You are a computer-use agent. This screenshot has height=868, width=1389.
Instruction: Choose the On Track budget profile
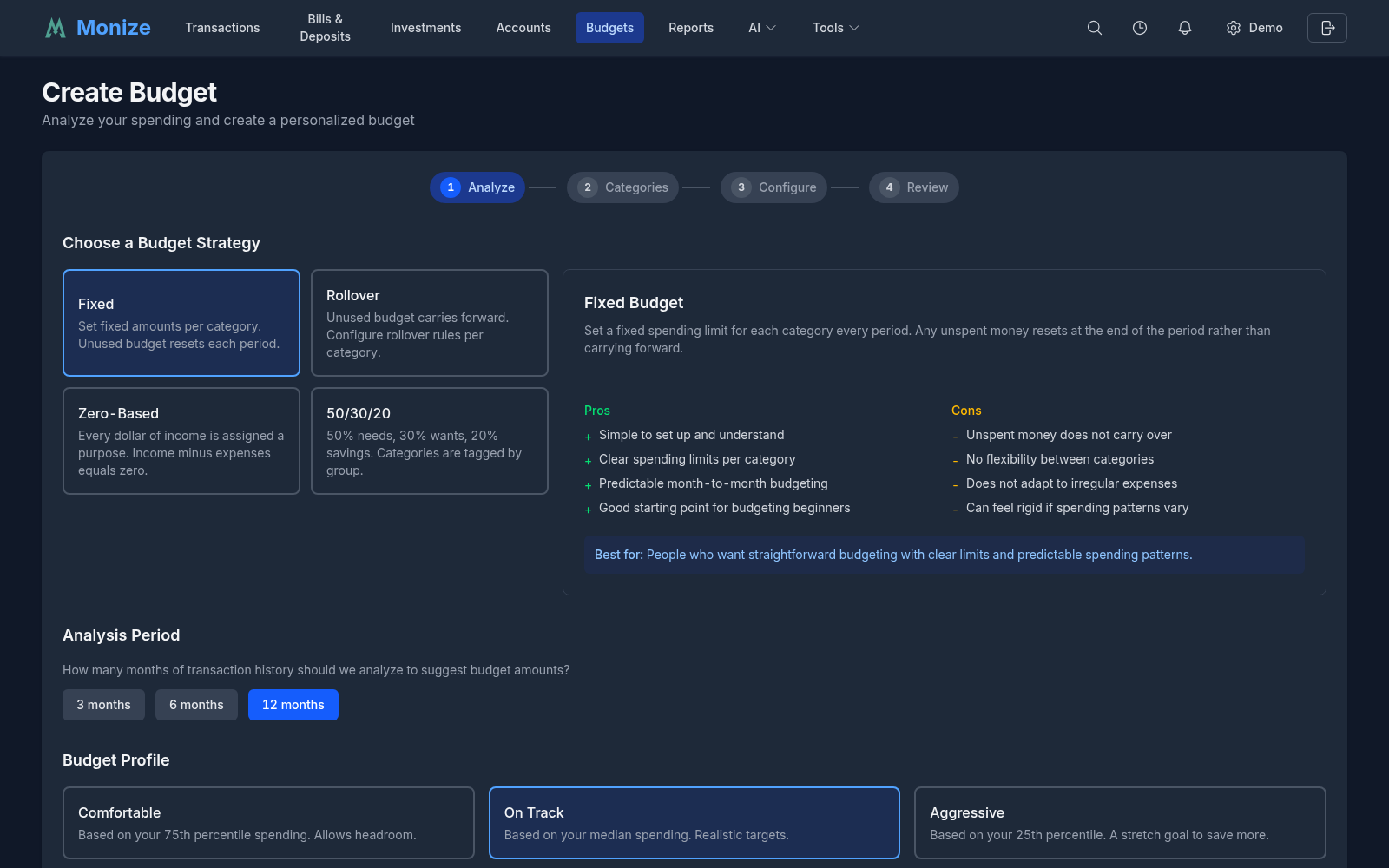tap(694, 823)
